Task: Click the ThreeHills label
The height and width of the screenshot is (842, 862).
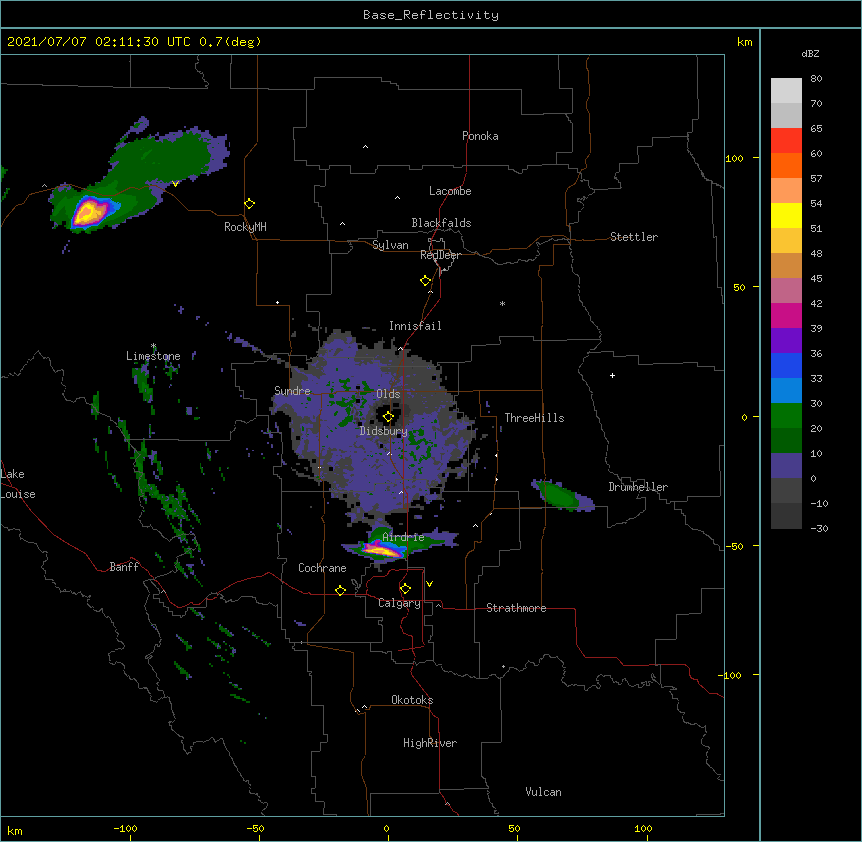Action: (534, 418)
